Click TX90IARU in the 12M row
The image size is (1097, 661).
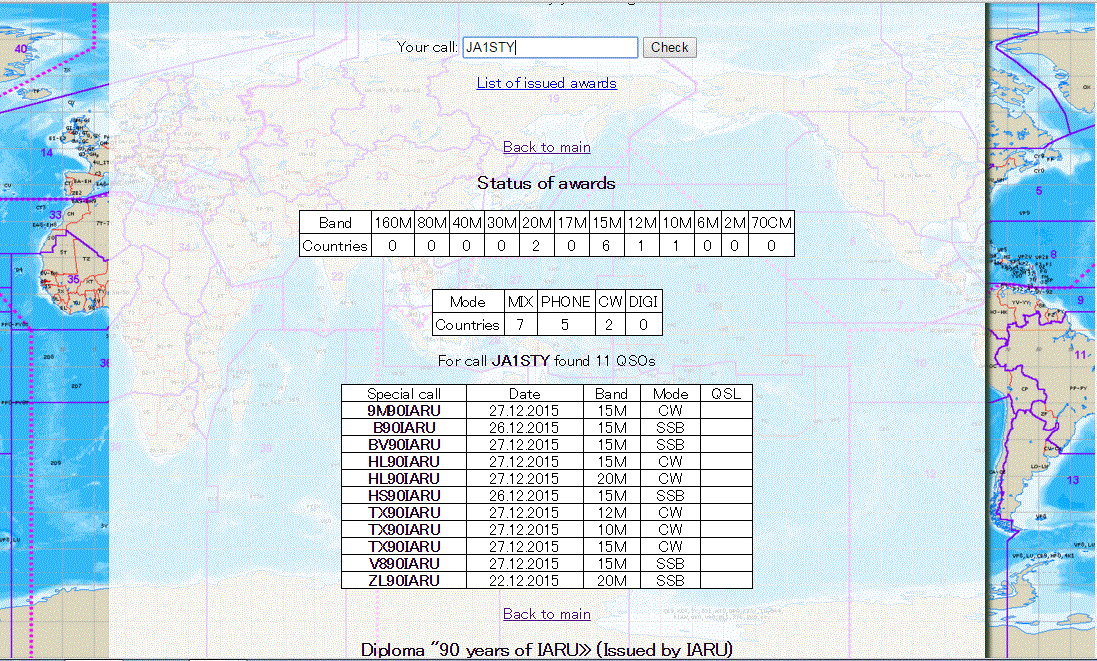click(x=404, y=513)
